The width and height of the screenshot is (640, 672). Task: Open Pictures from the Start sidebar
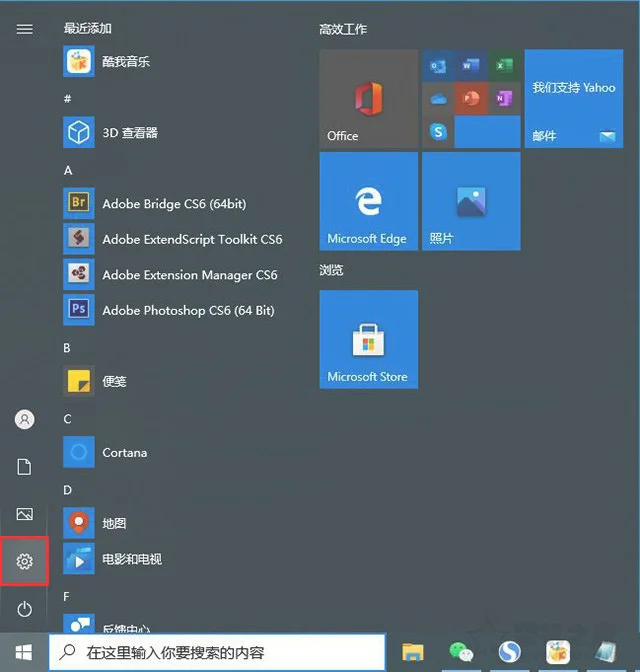tap(24, 514)
